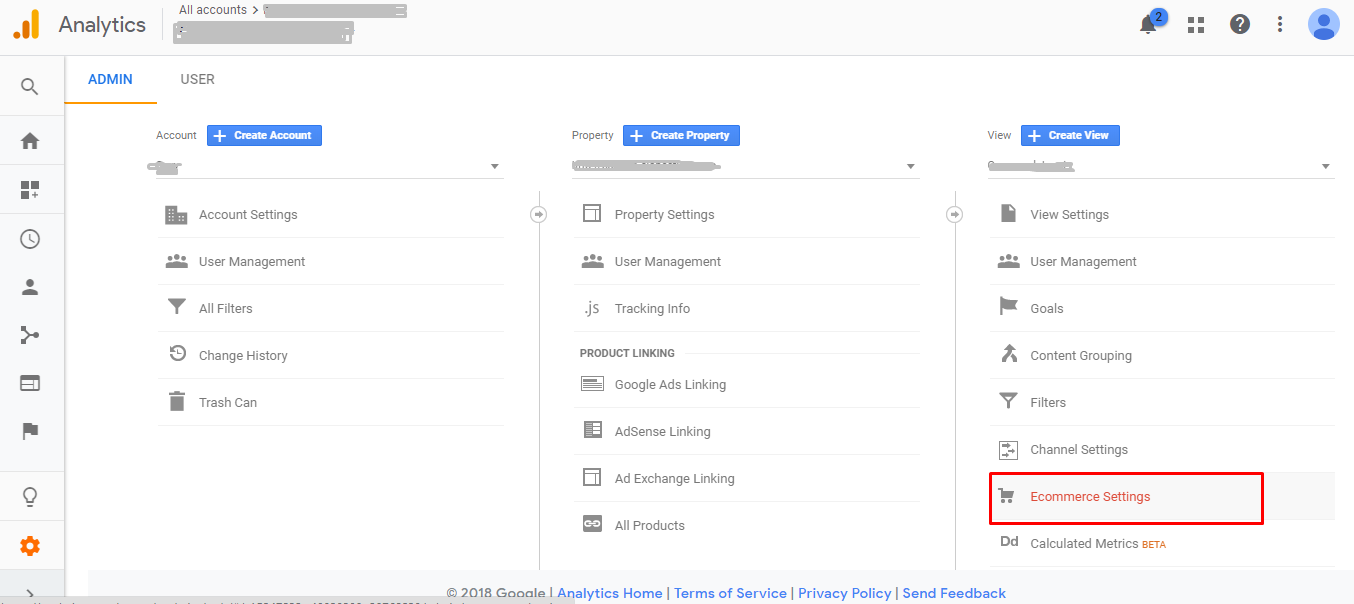The image size is (1354, 604).
Task: Click arrow circle between Account and Property
Action: [539, 214]
